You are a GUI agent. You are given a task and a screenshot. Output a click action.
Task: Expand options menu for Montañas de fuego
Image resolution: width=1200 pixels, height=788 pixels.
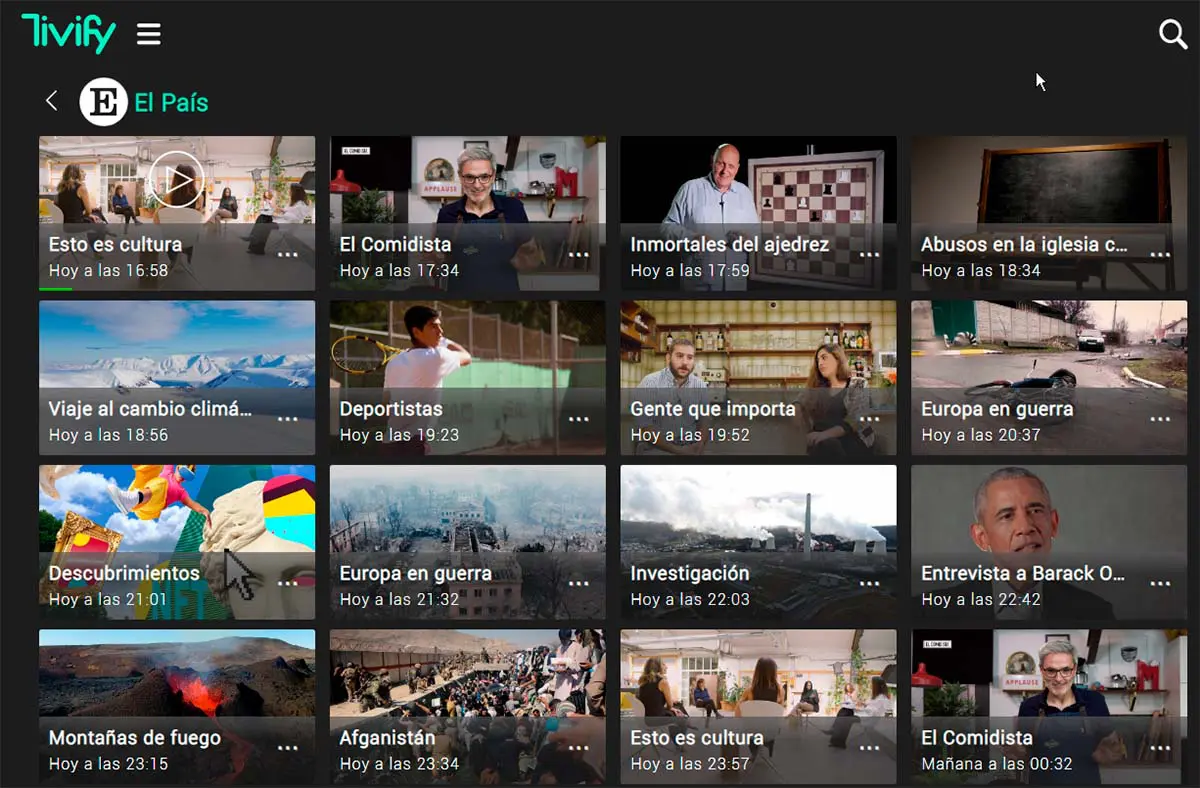[x=288, y=748]
